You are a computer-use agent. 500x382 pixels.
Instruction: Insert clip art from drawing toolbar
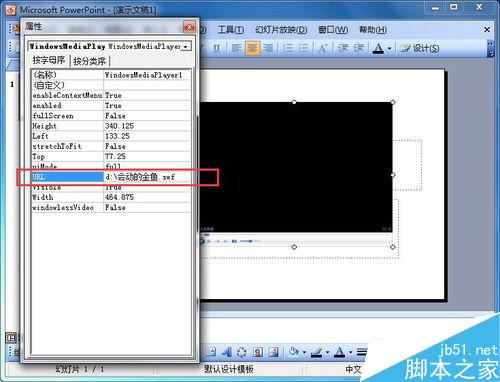click(x=258, y=352)
